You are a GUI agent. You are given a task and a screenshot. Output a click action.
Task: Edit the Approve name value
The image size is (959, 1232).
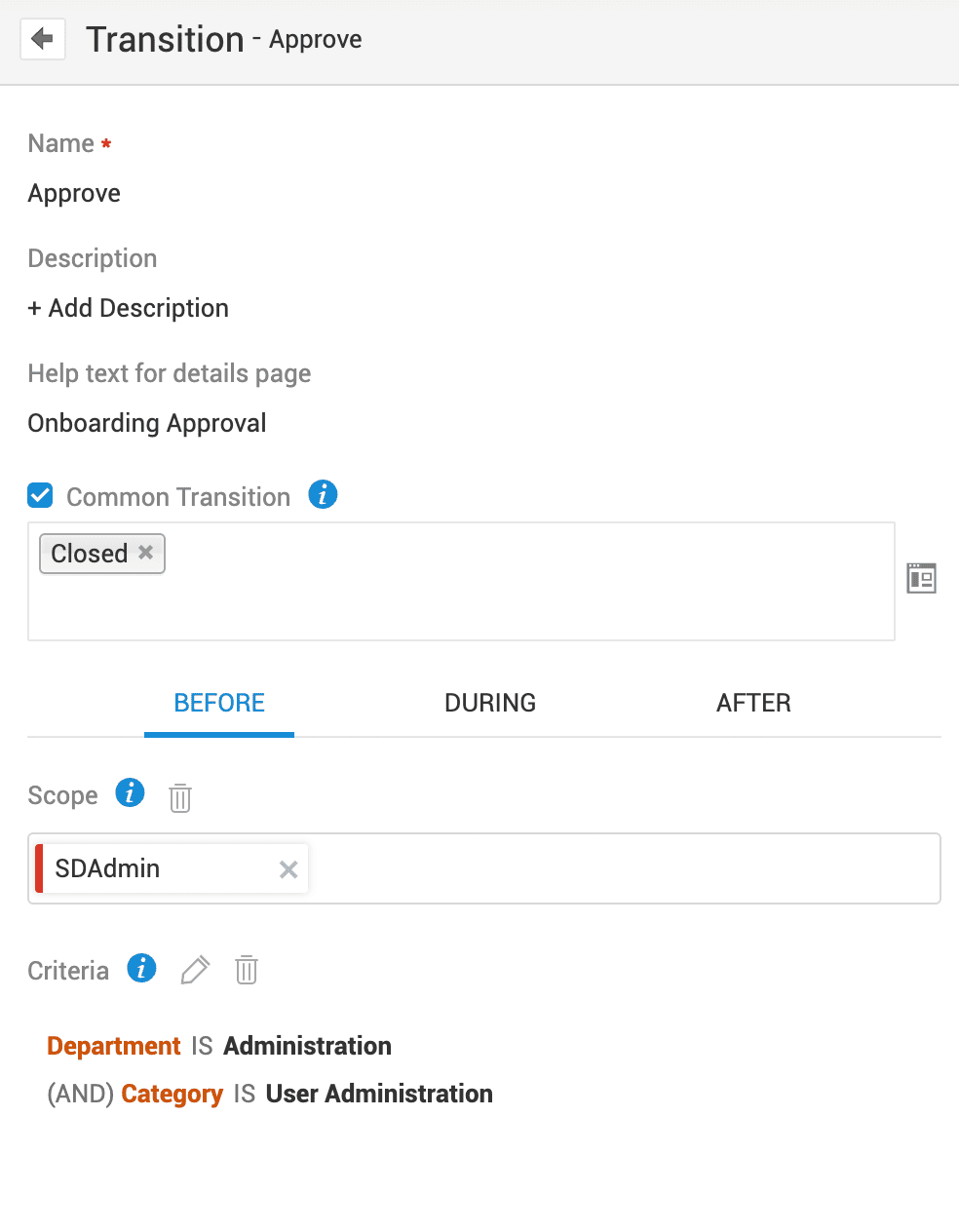[74, 193]
